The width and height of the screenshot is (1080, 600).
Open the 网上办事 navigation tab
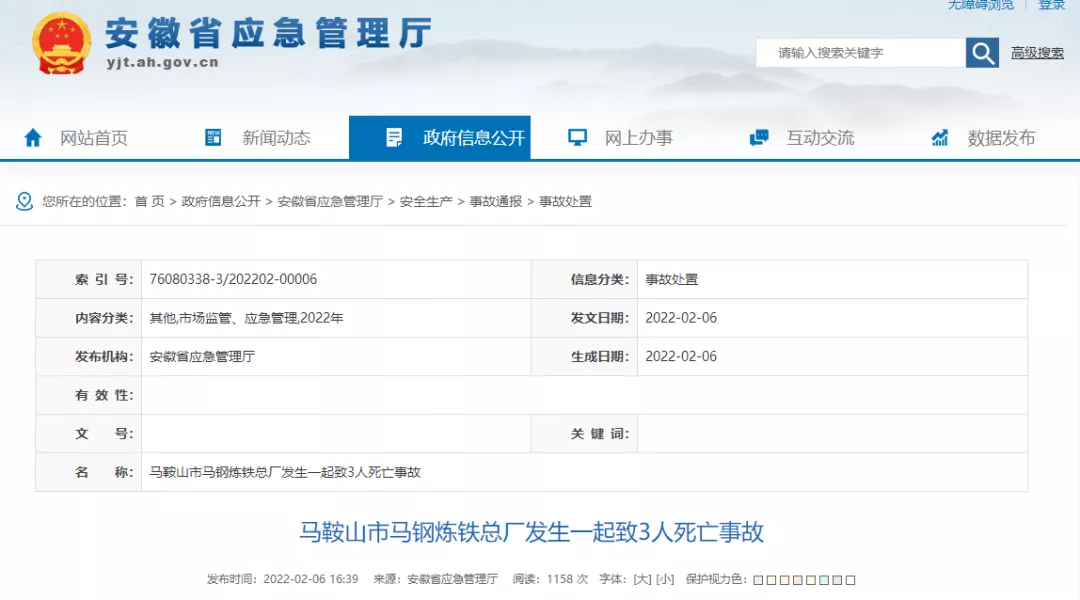tap(638, 138)
